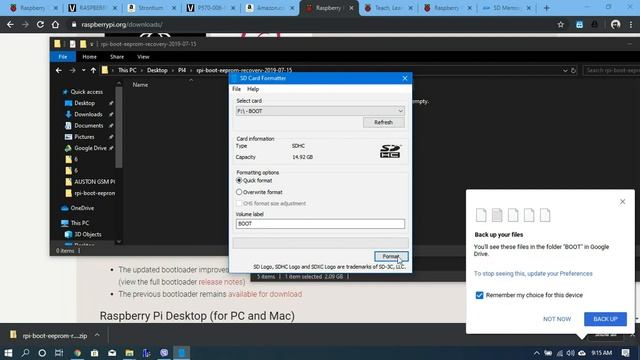Open AUSTON GSM PI folder in navigation pane
Screen dimensions: 640x360
pos(94,182)
